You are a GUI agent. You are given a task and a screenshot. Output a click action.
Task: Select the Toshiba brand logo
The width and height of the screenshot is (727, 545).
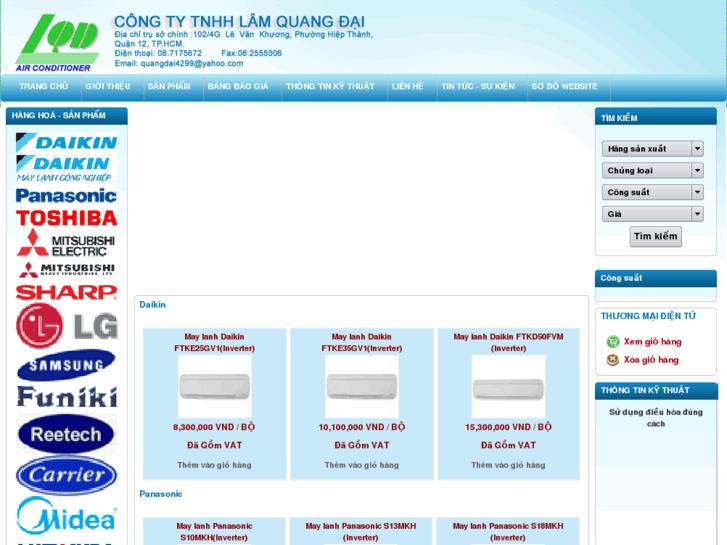[x=66, y=218]
